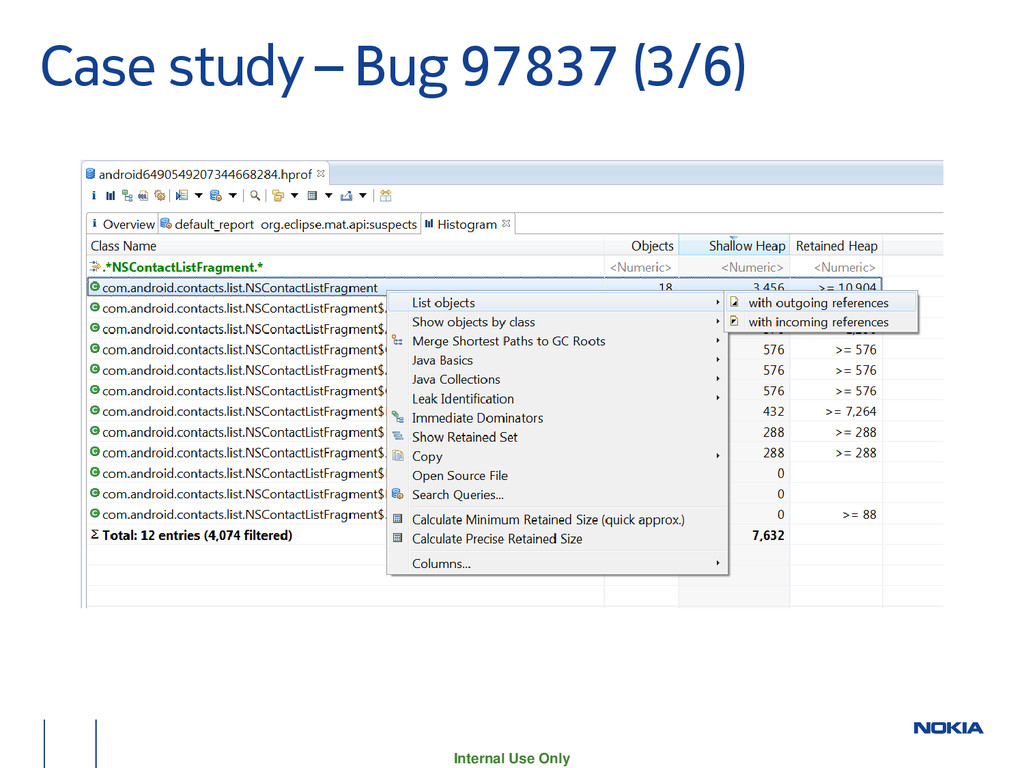Select 'with incoming references' submenu option
The height and width of the screenshot is (768, 1024).
[818, 322]
